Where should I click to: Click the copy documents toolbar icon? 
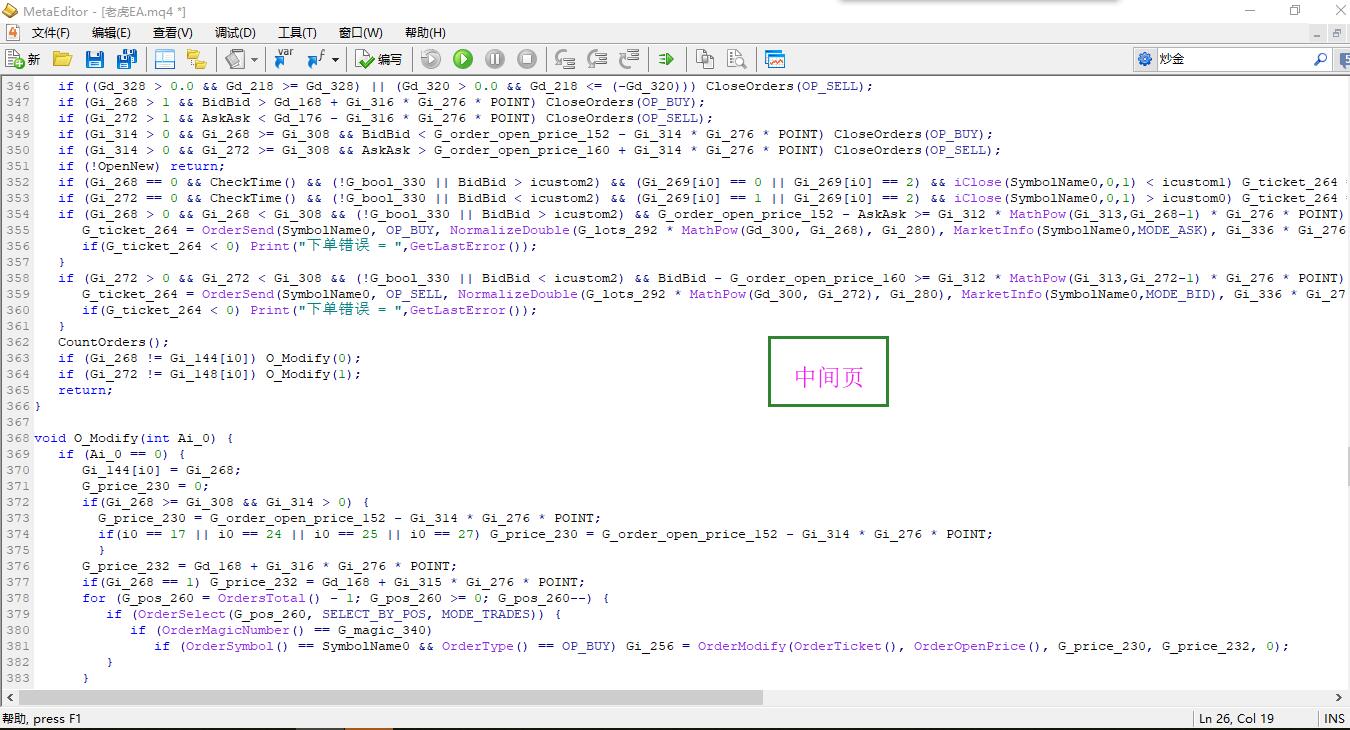click(x=705, y=59)
